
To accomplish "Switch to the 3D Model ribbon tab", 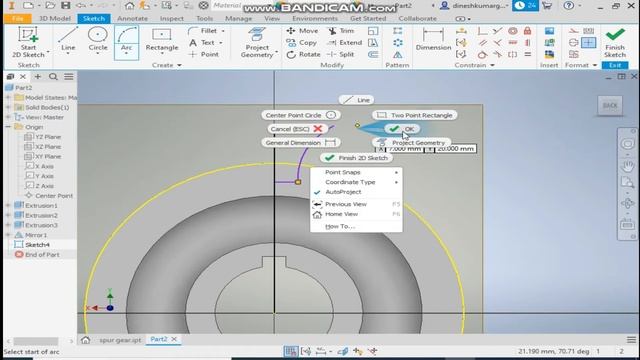I will [55, 18].
